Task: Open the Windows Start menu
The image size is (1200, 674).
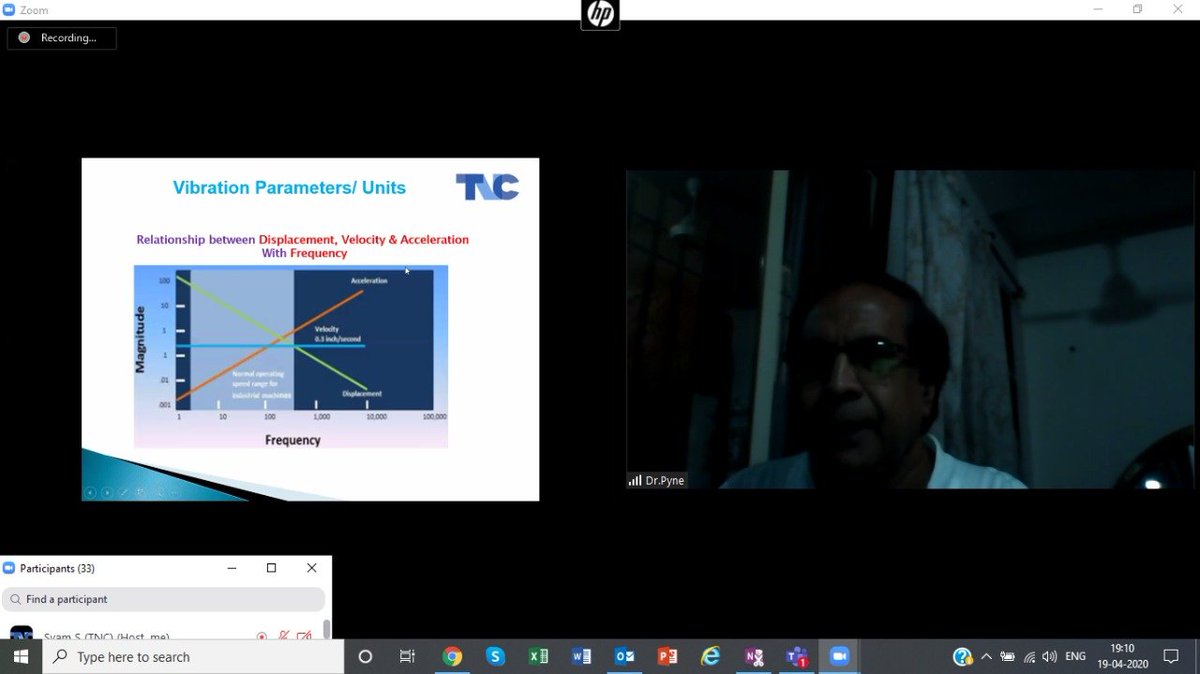Action: point(20,657)
